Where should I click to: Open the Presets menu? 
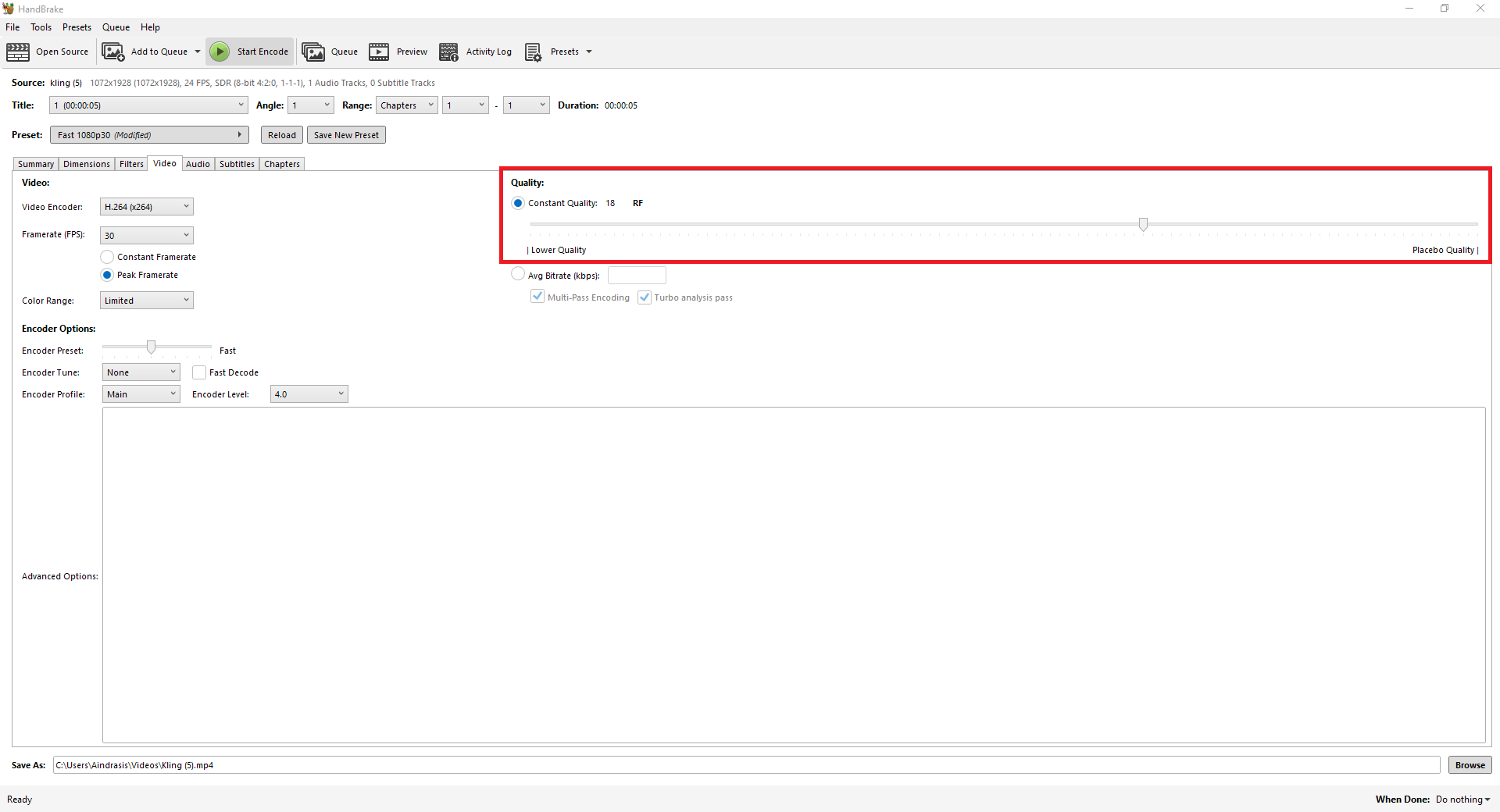77,27
